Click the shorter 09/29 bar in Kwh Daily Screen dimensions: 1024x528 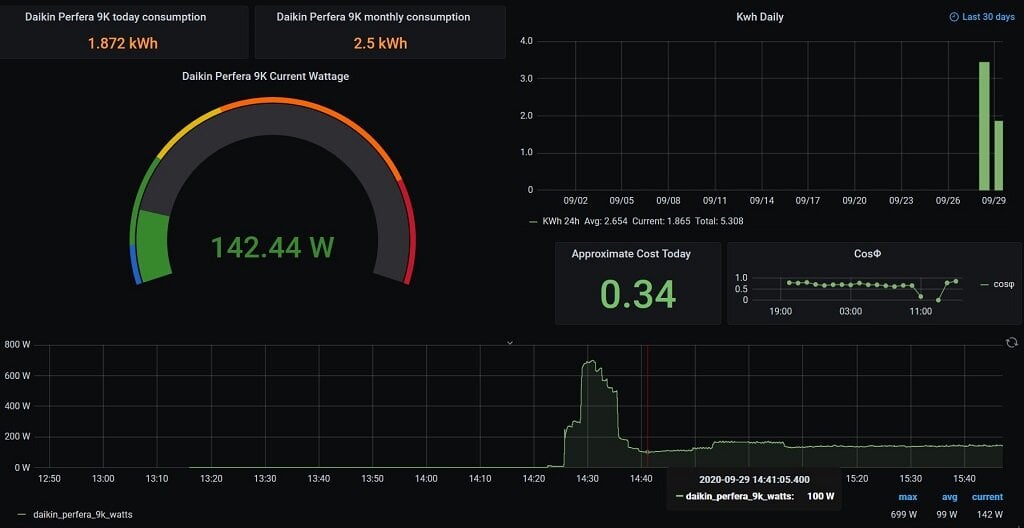(999, 156)
